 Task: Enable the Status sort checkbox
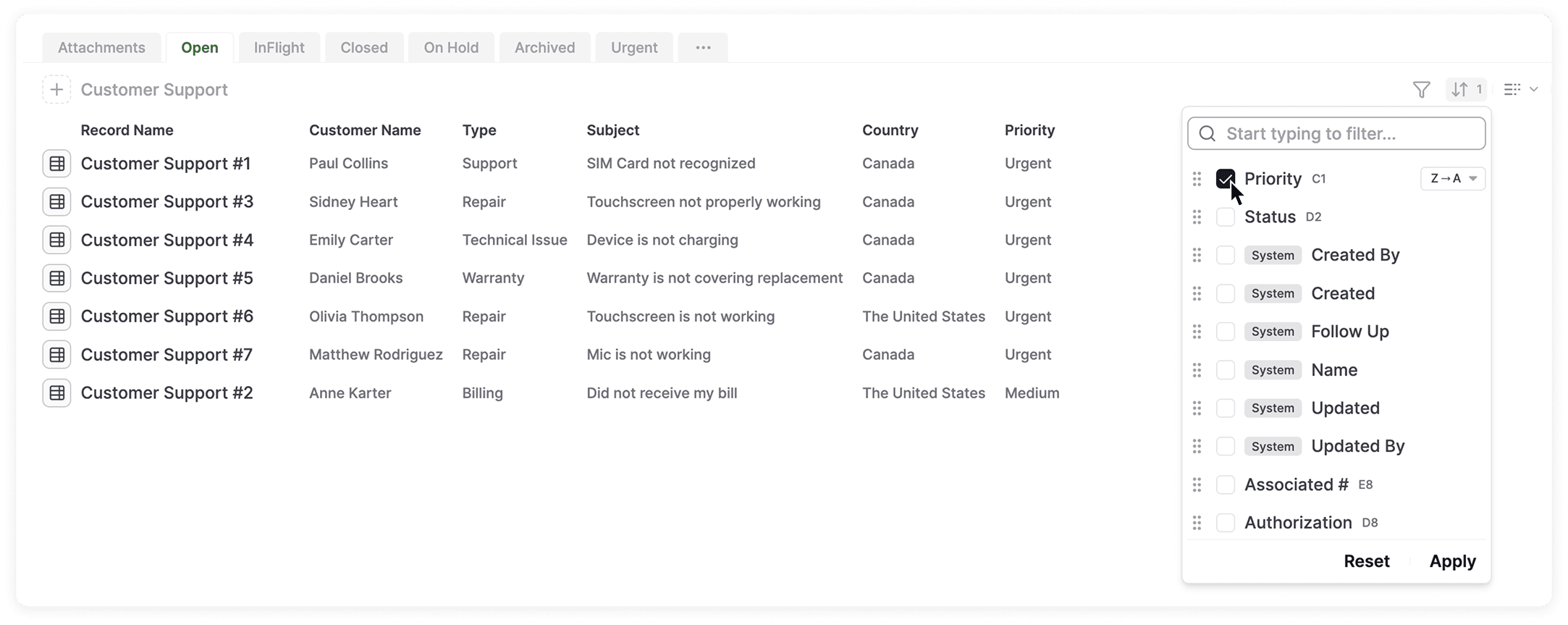point(1226,217)
